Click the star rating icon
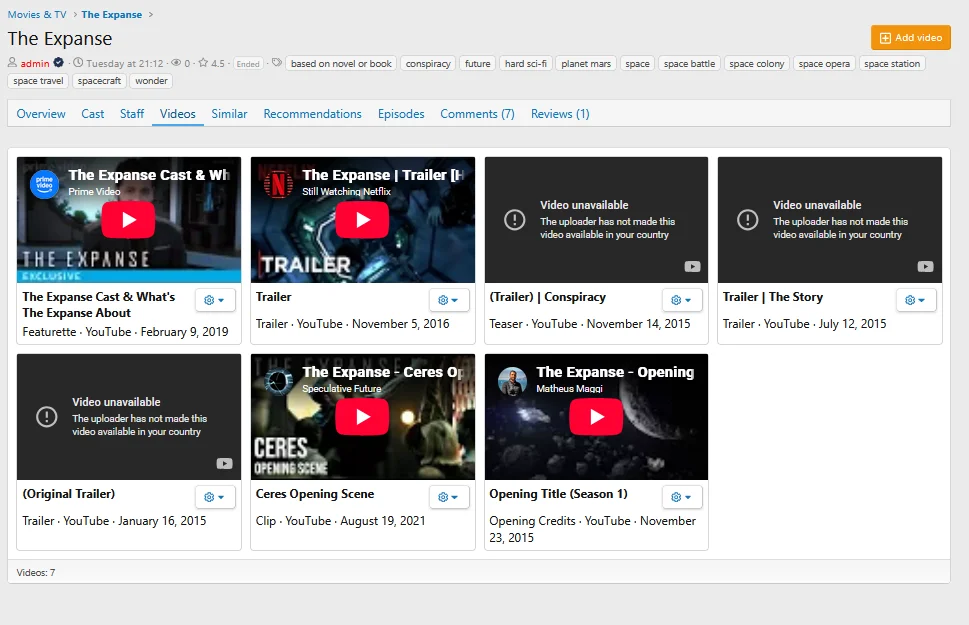Image resolution: width=969 pixels, height=625 pixels. click(203, 62)
